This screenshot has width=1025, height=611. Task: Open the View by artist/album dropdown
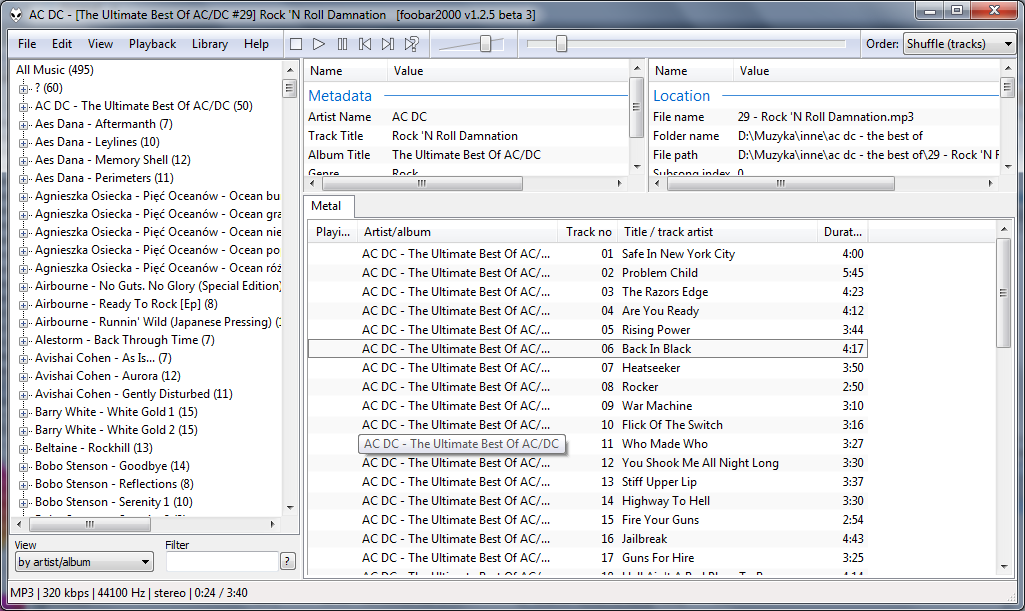(x=84, y=562)
